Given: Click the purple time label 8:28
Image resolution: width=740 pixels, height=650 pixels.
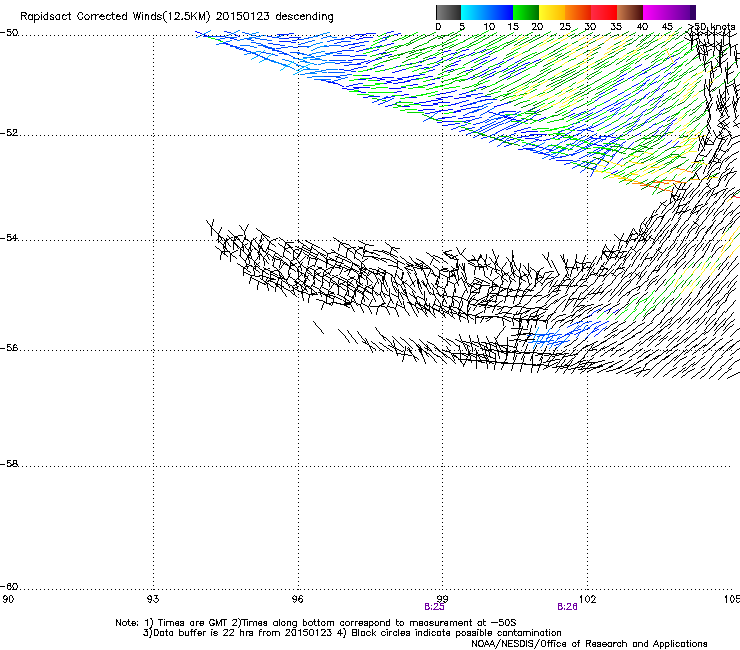Looking at the screenshot, I should point(567,607).
